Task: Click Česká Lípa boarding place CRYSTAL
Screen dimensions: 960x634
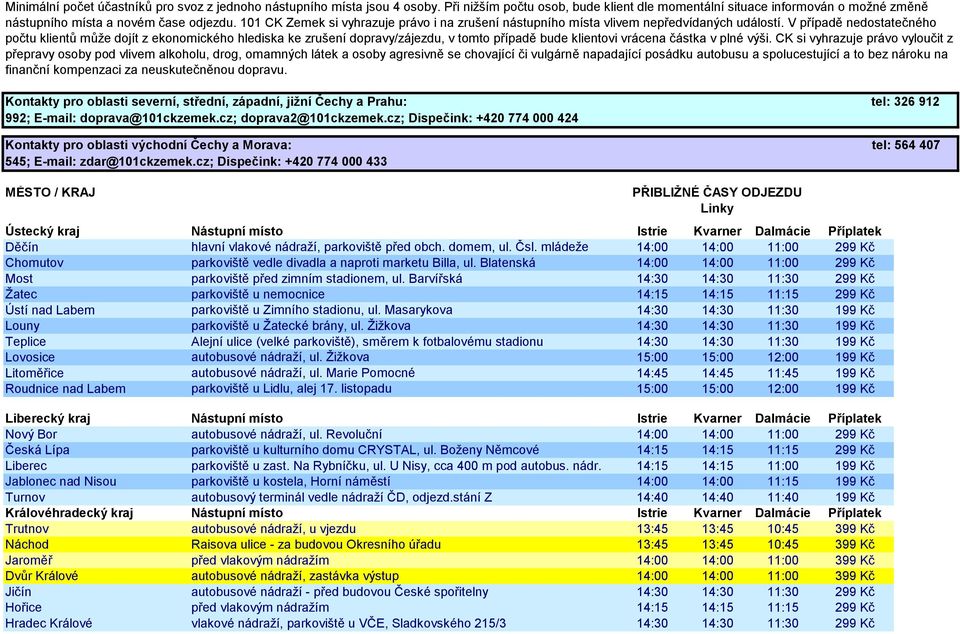Action: pos(365,450)
